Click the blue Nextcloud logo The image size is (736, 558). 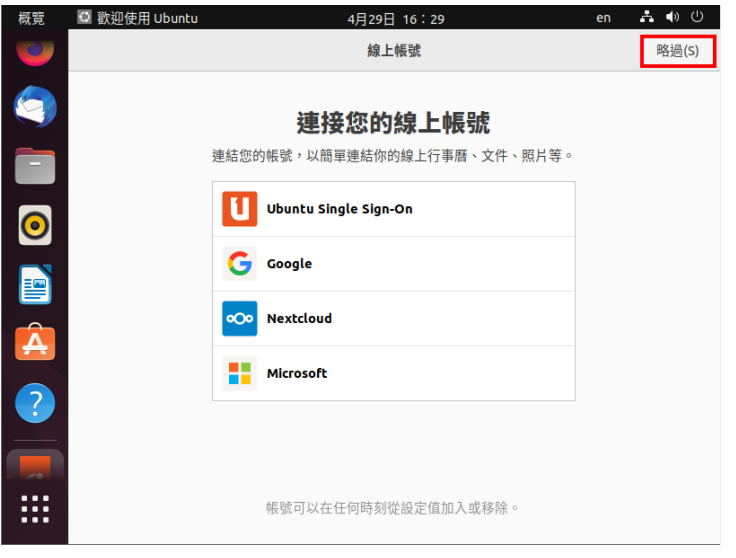pyautogui.click(x=239, y=319)
